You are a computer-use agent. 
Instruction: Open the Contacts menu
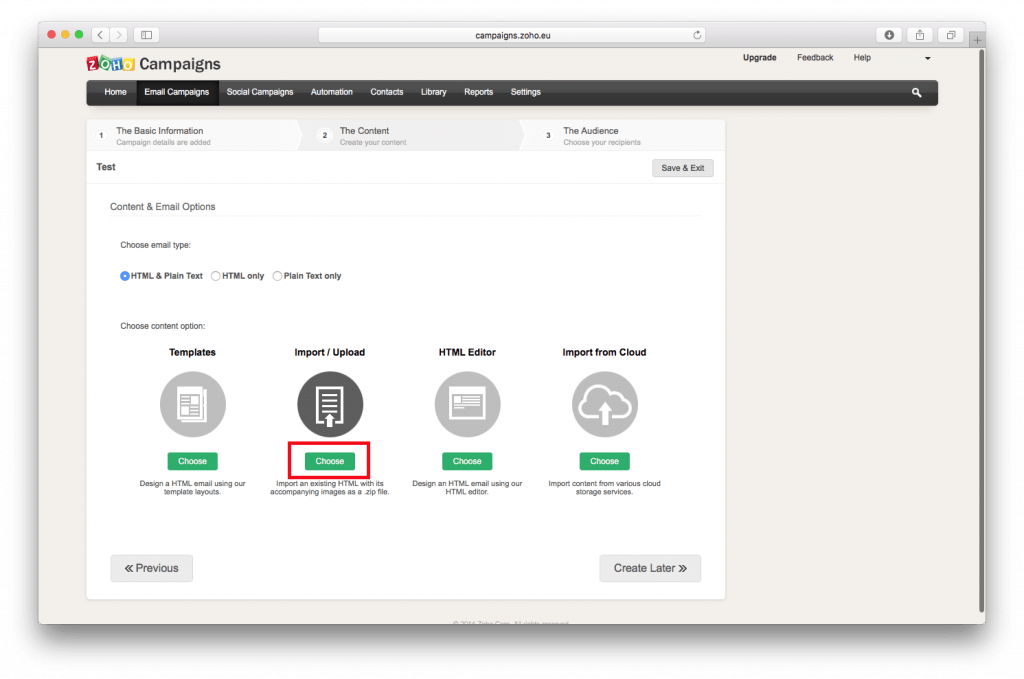[386, 93]
